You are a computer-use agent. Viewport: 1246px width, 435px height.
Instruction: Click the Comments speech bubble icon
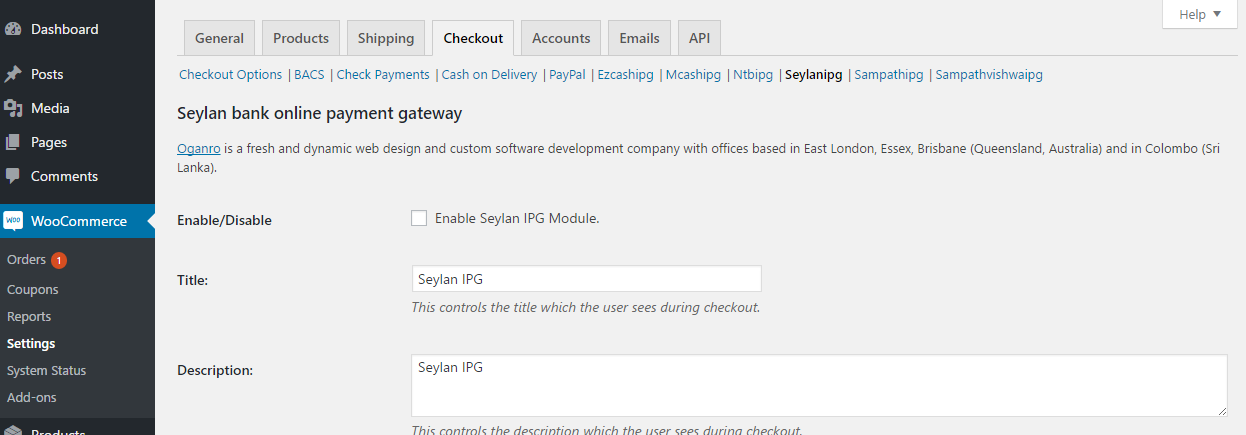(13, 176)
